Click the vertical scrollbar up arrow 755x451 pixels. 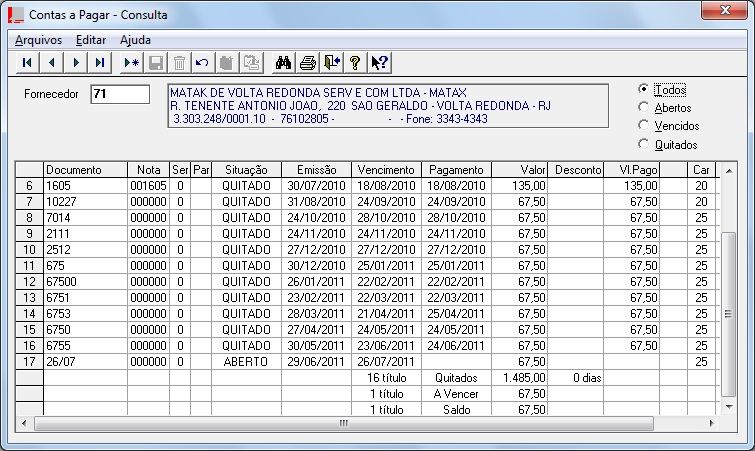(729, 171)
